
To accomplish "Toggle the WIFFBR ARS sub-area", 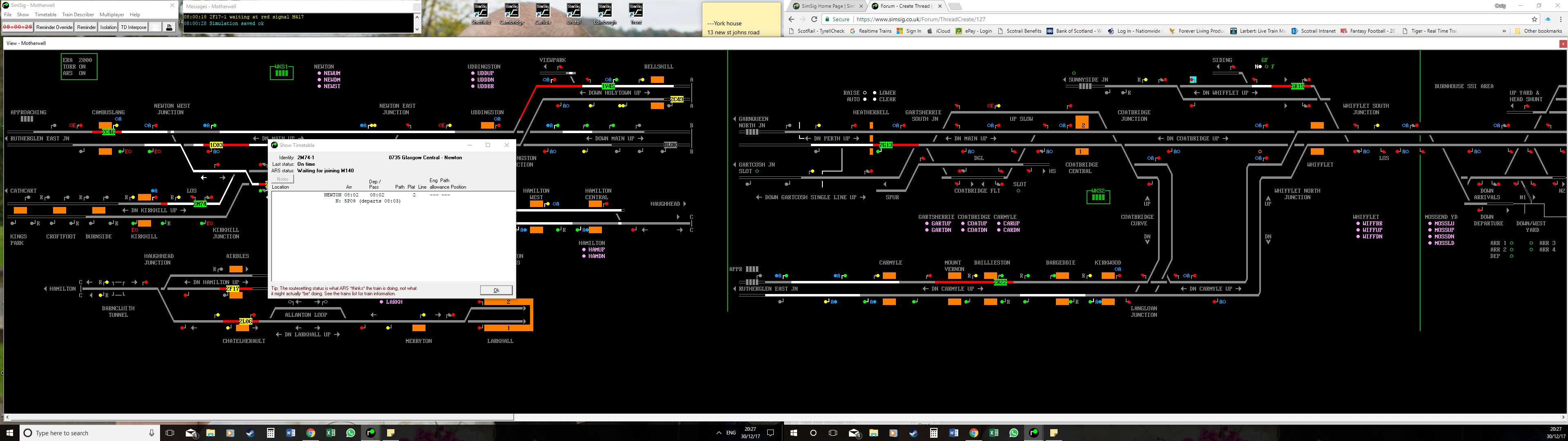I will (1369, 223).
